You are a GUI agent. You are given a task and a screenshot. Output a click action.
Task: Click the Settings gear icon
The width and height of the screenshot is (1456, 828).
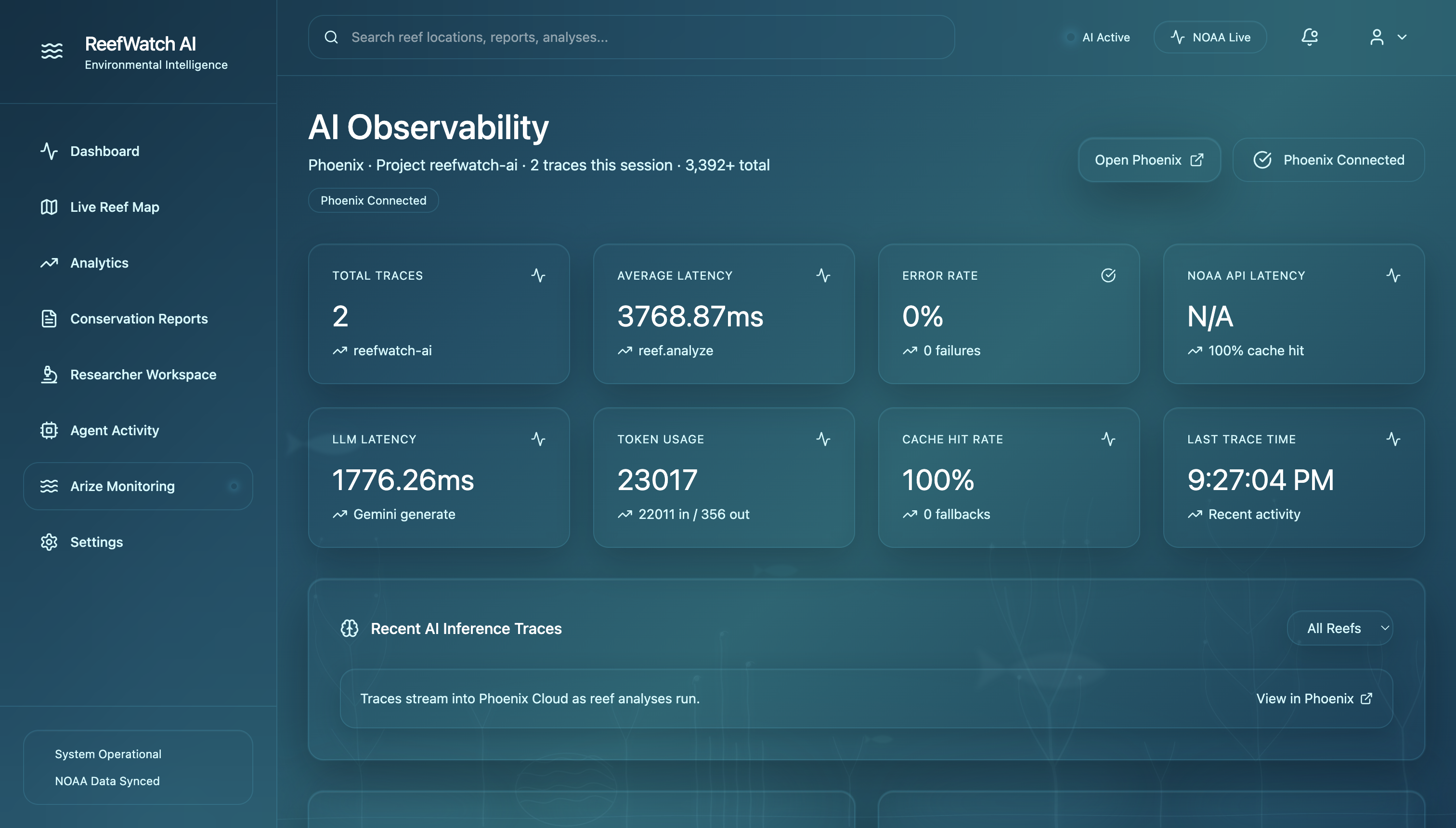click(x=49, y=542)
